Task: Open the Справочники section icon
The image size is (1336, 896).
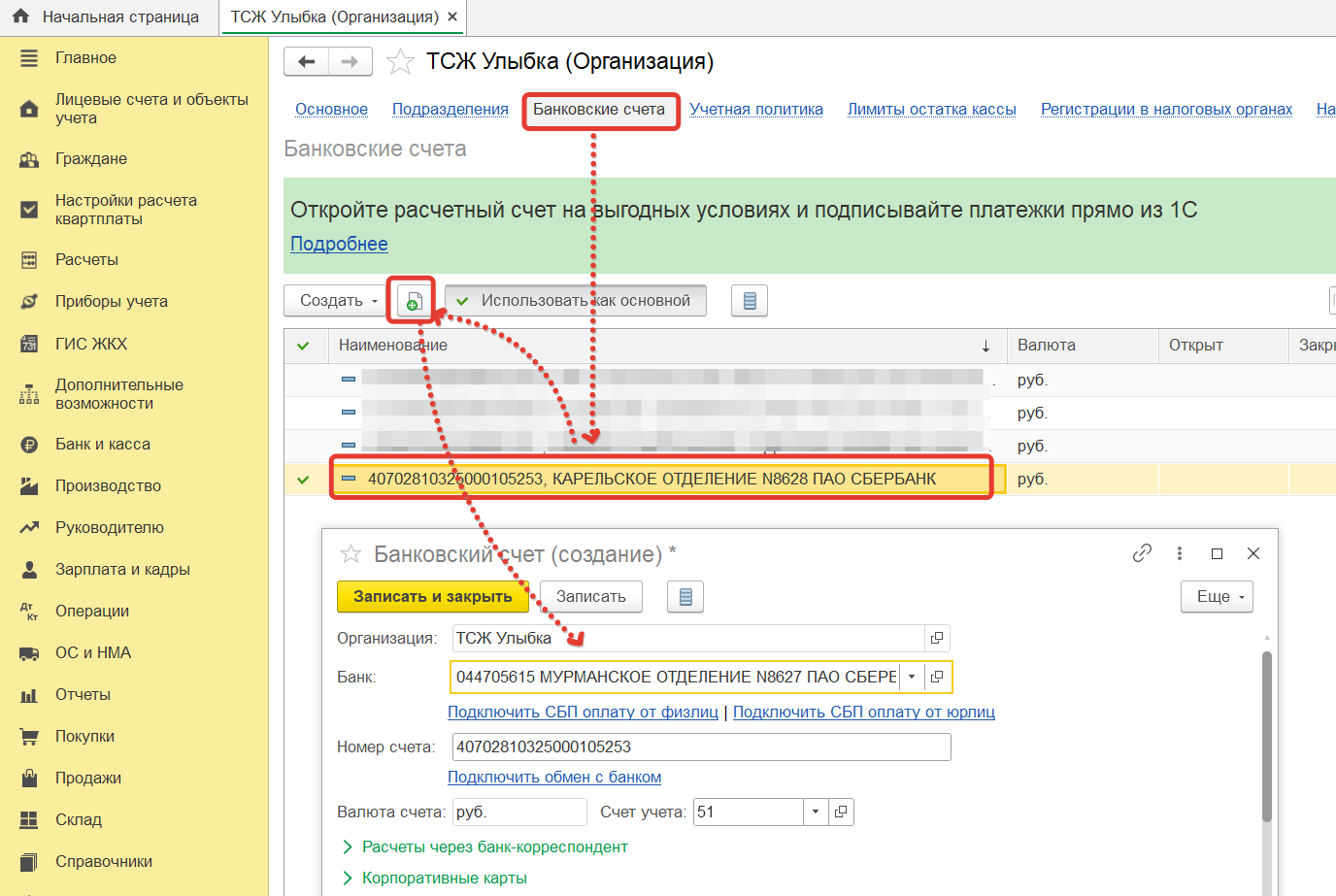Action: [x=29, y=862]
